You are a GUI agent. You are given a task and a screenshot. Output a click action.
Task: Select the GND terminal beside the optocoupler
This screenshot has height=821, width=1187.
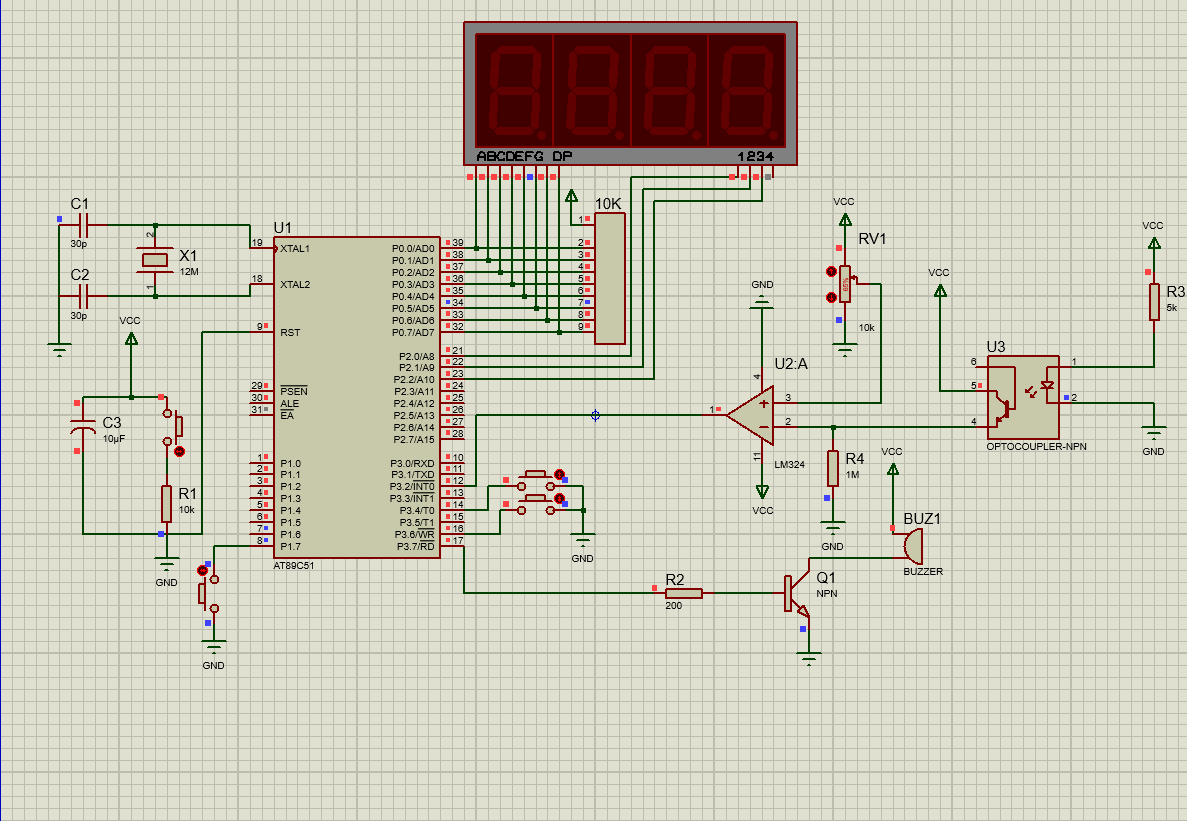pyautogui.click(x=1154, y=435)
